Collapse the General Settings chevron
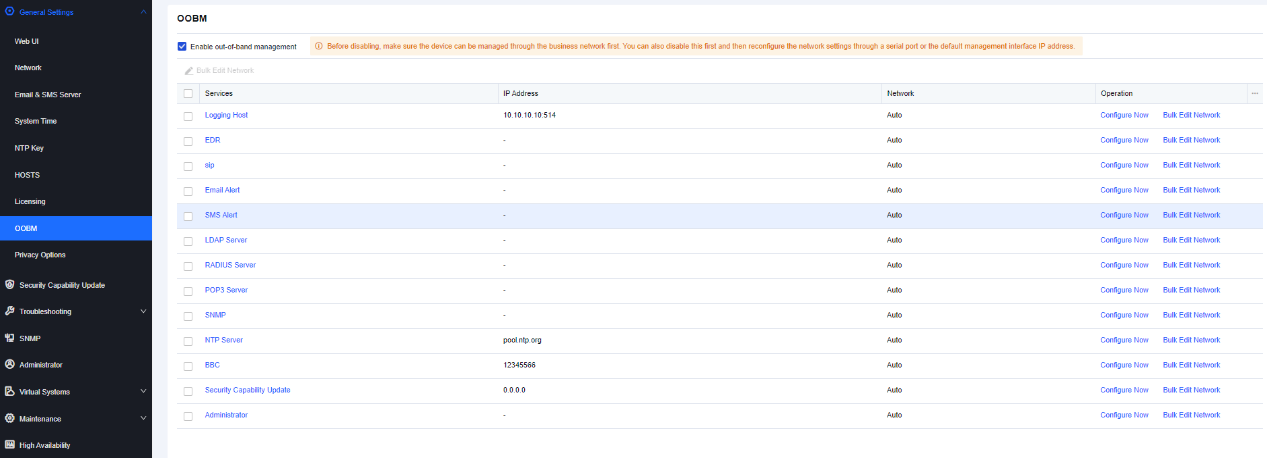 143,12
